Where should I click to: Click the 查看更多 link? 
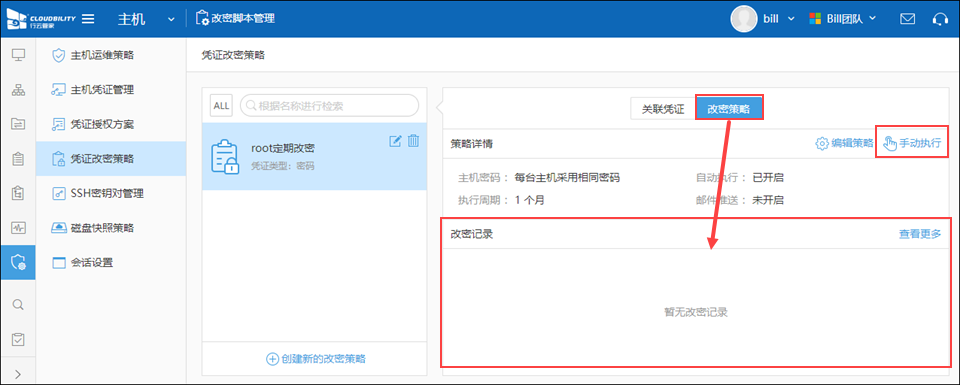[920, 233]
